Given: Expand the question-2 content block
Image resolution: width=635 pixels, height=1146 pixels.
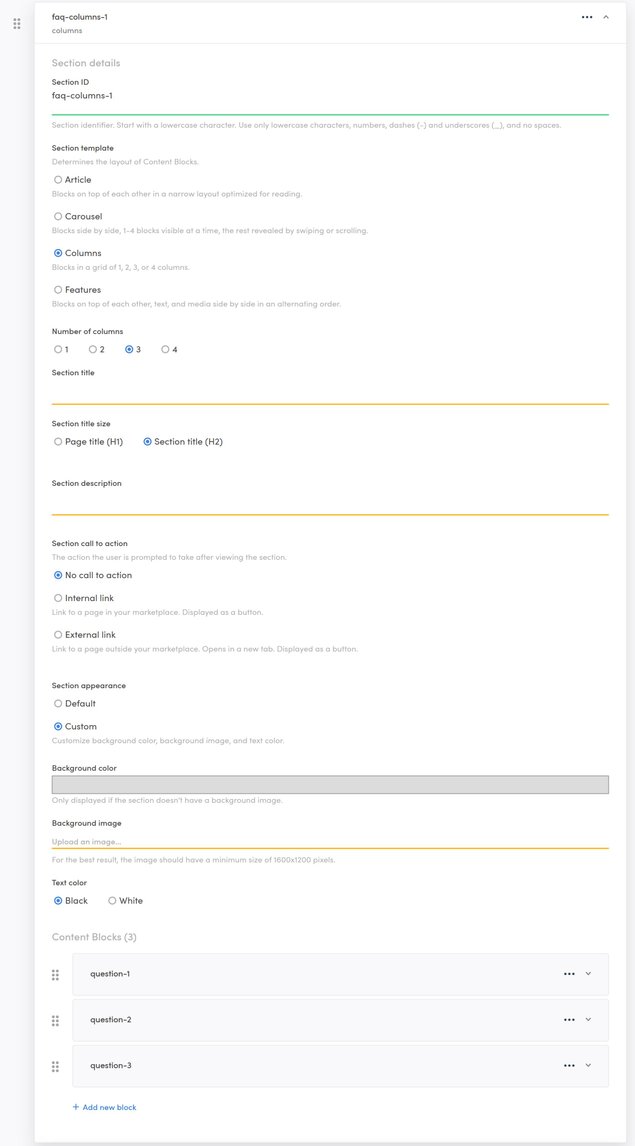Looking at the screenshot, I should coord(588,1020).
